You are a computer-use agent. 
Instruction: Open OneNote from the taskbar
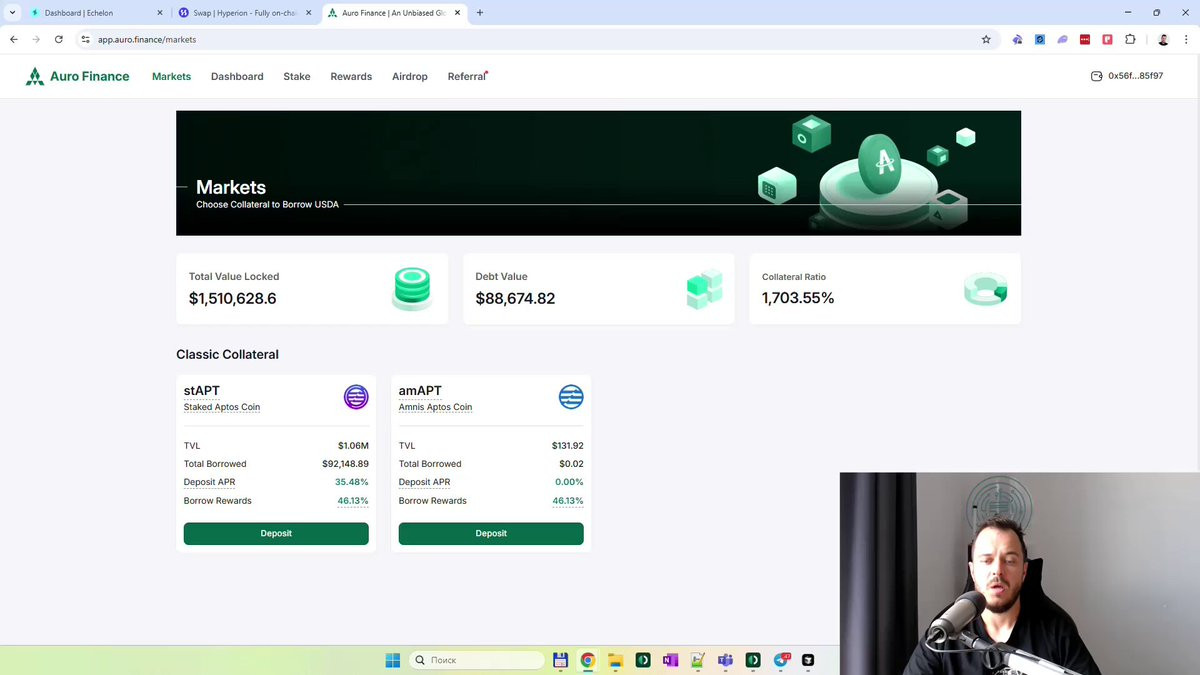pyautogui.click(x=670, y=660)
